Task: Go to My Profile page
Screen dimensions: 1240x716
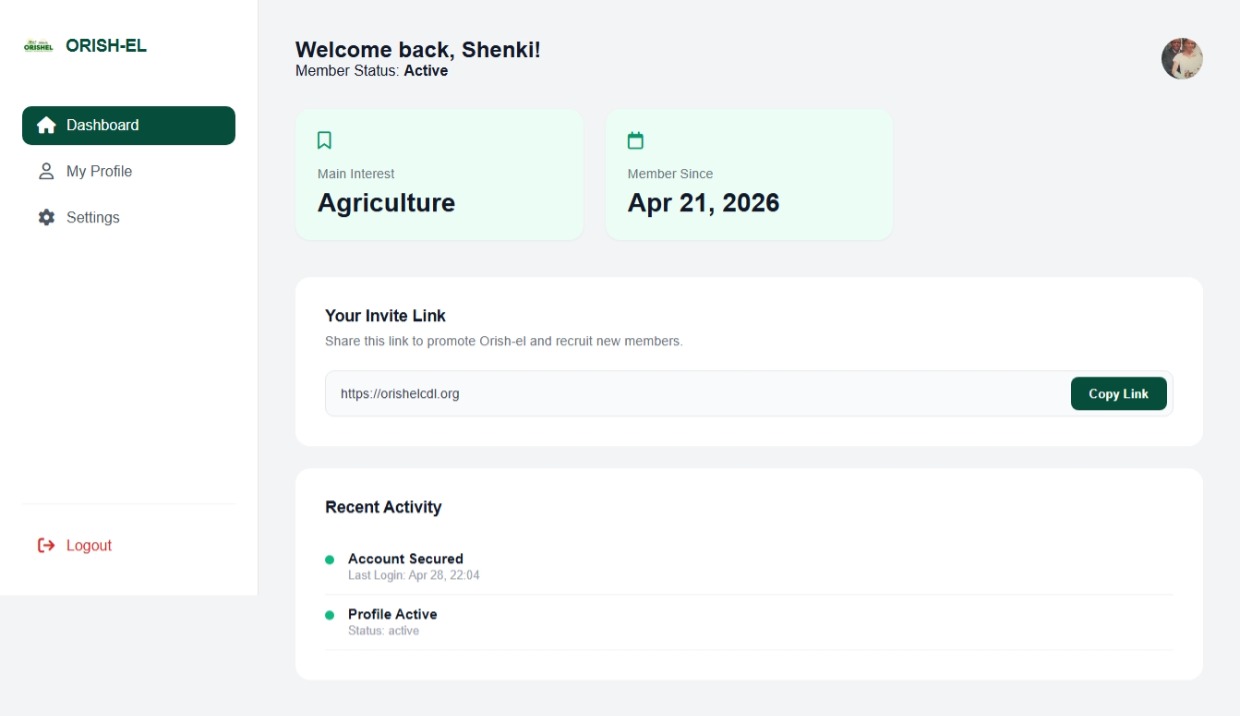Action: 99,171
